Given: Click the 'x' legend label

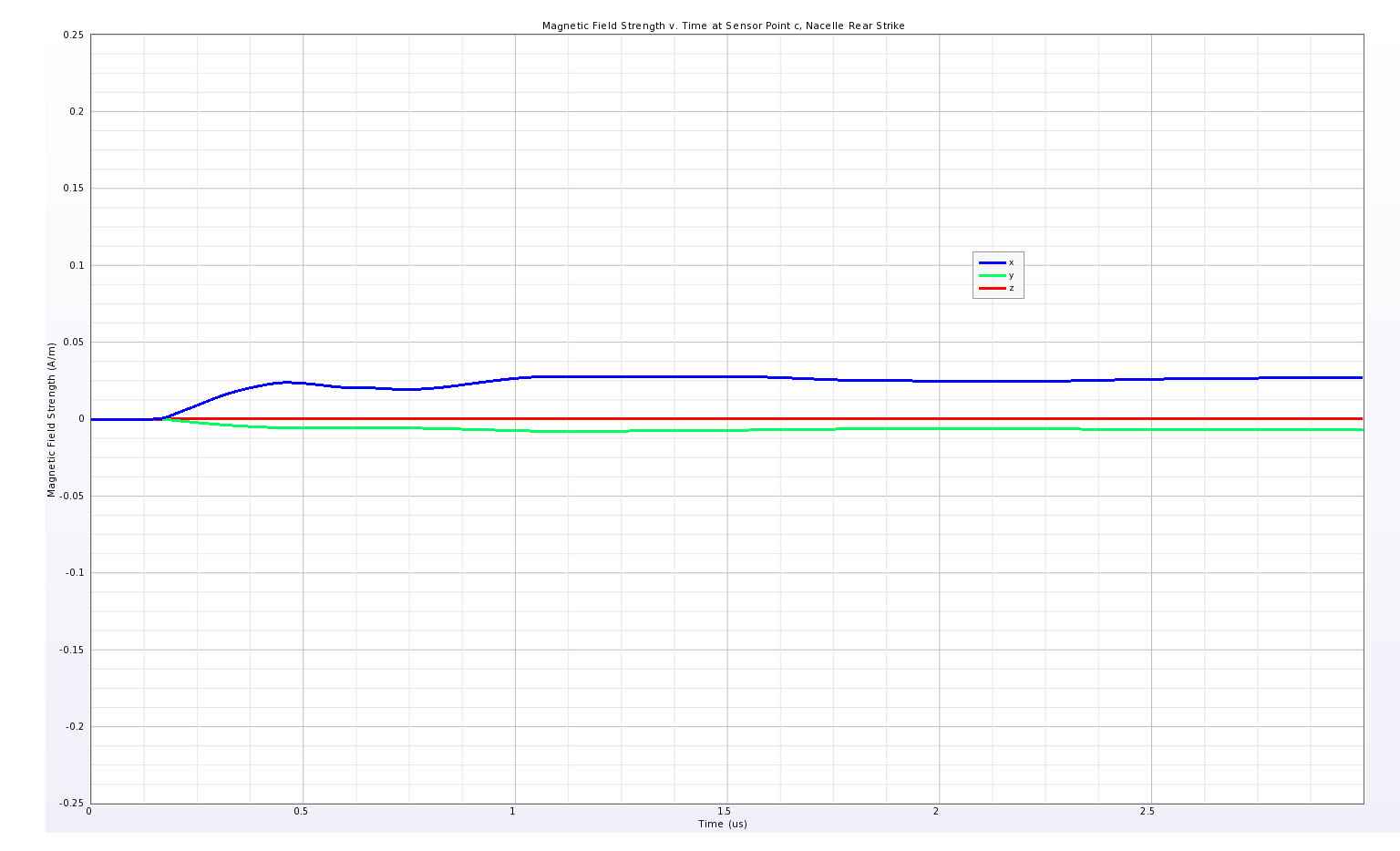Looking at the screenshot, I should (x=1011, y=262).
